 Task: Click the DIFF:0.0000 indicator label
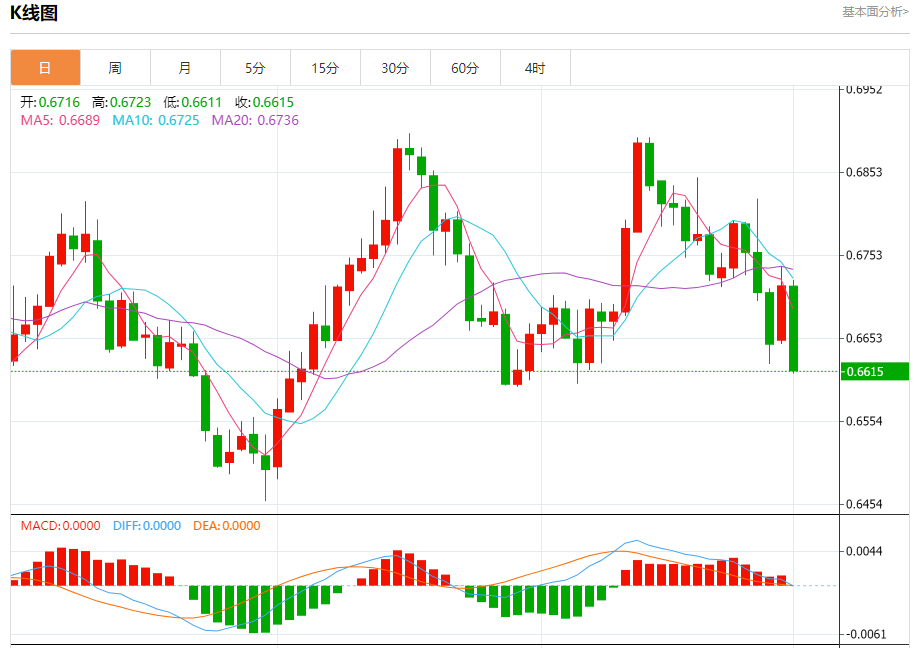click(147, 526)
